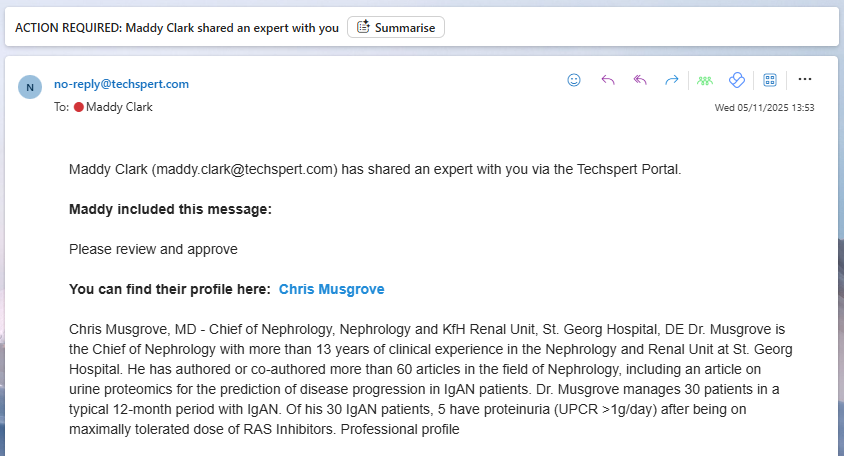Click the Reply All double-arrow icon
This screenshot has height=456, width=844.
coord(640,80)
